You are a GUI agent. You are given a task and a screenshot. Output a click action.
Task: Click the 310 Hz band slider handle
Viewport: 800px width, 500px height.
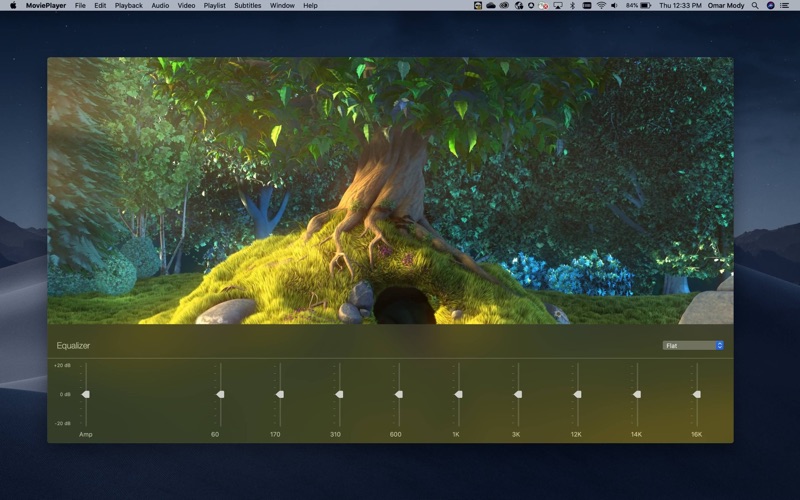pyautogui.click(x=339, y=394)
